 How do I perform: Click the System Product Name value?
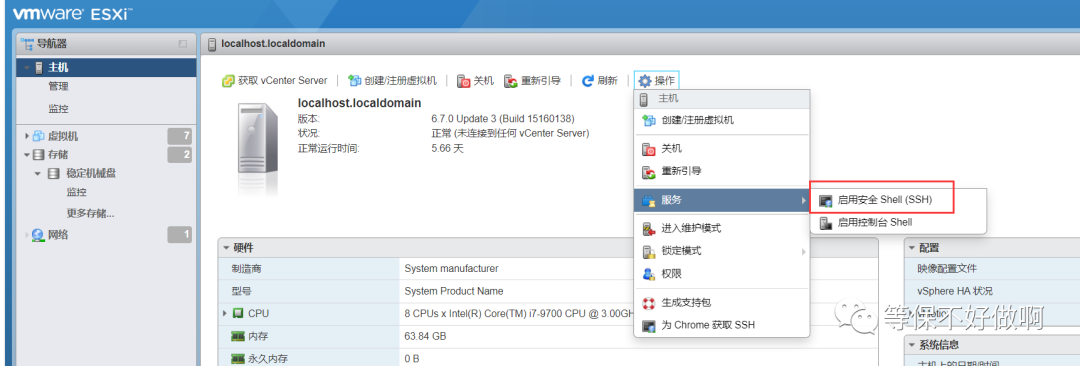click(x=454, y=291)
